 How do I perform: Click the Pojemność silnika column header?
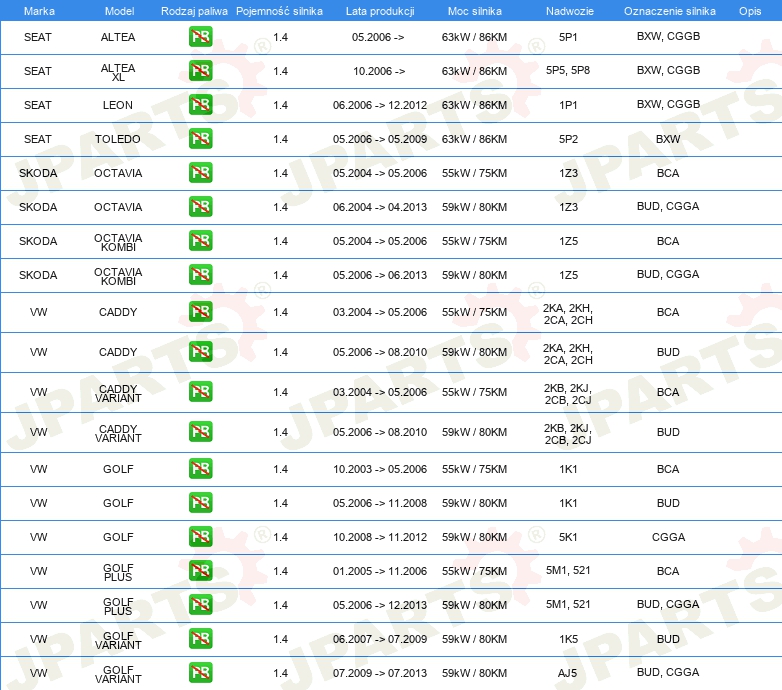(x=279, y=11)
